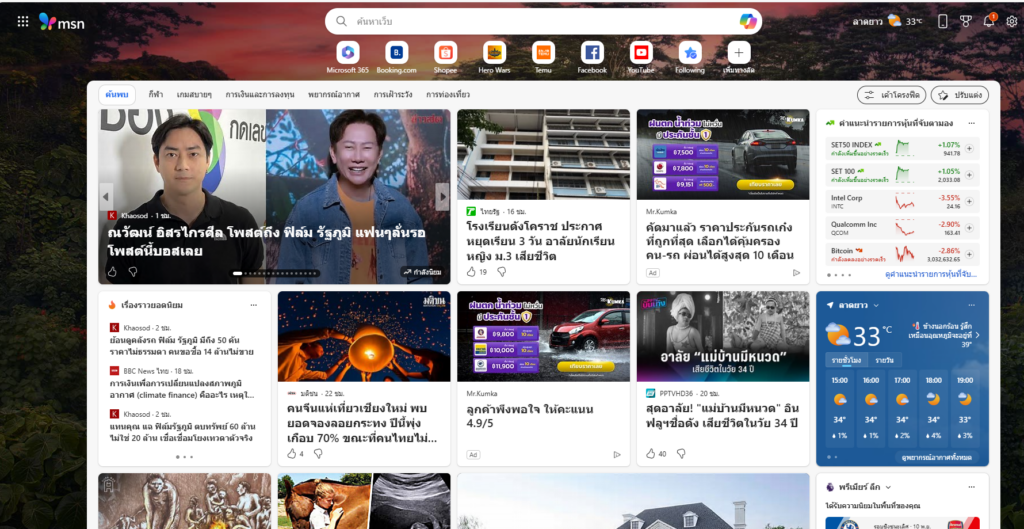Open the more options menu on trending stories card
Viewport: 1024px width, 529px height.
click(254, 305)
